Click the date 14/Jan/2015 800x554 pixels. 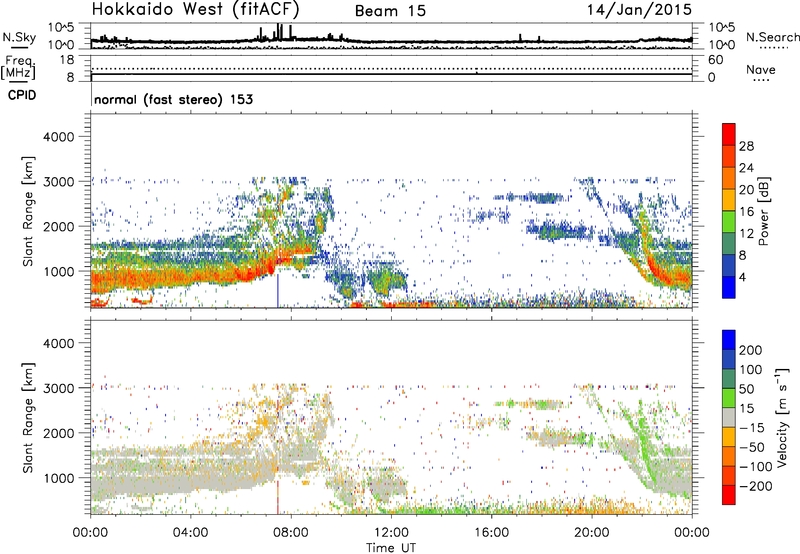click(x=639, y=10)
